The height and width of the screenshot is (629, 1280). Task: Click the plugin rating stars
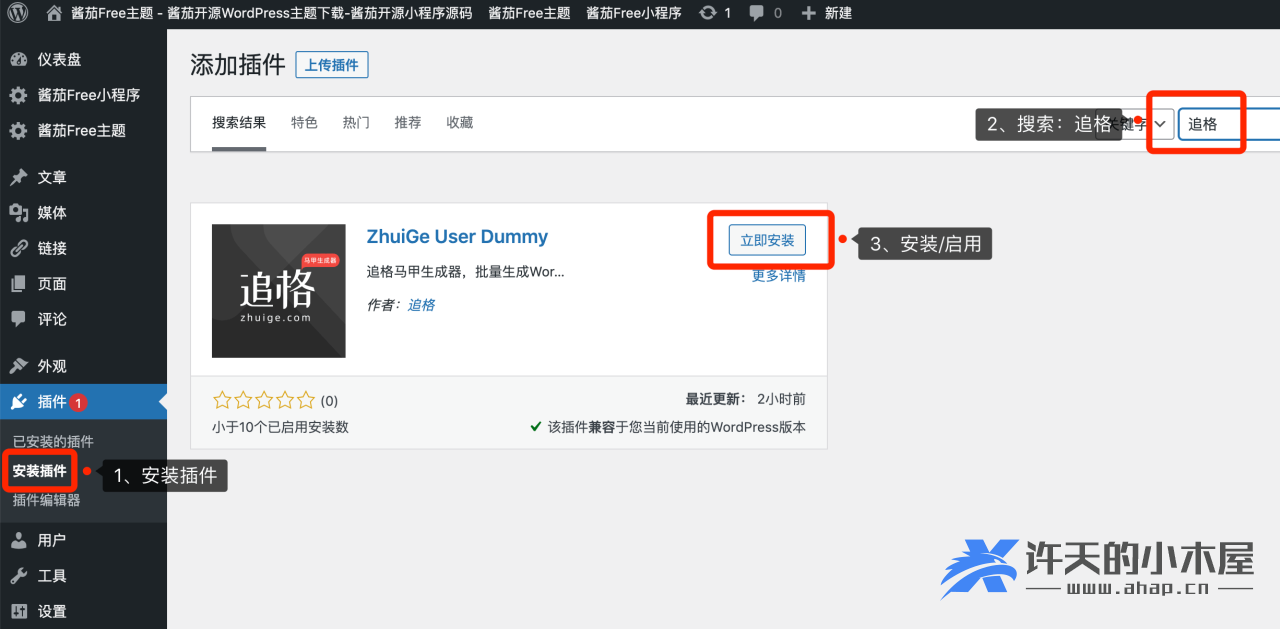[264, 400]
